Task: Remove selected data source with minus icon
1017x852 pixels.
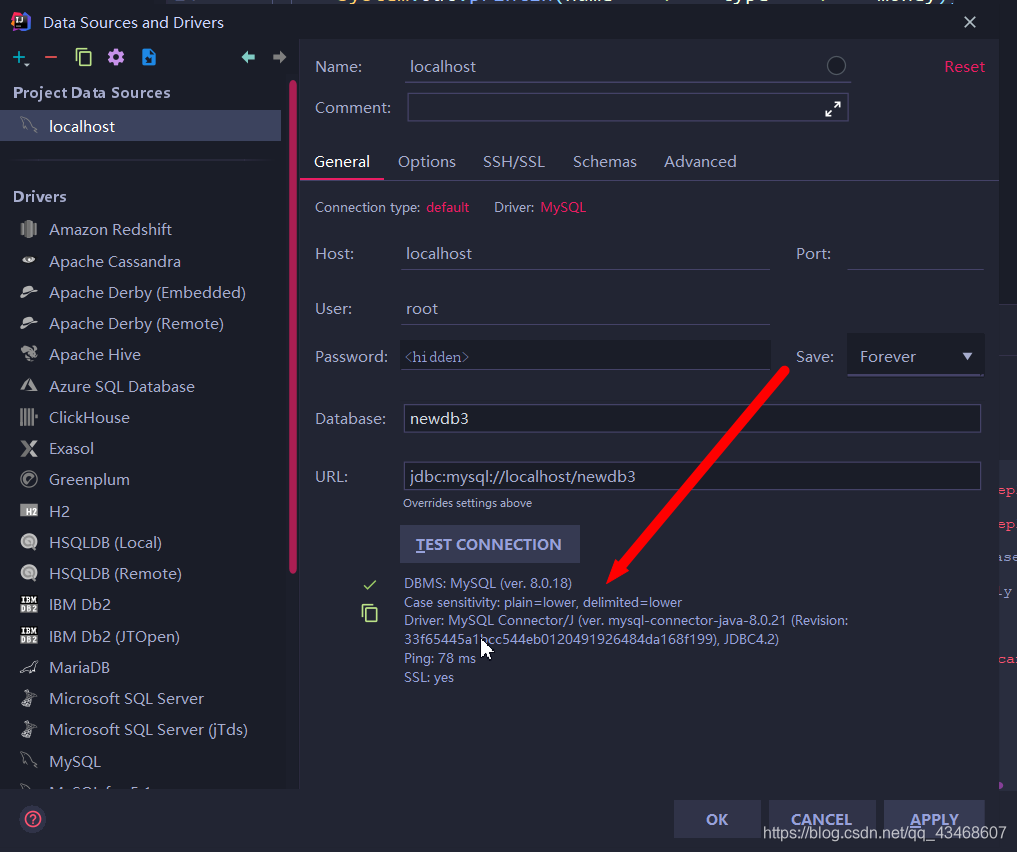Action: [x=51, y=58]
